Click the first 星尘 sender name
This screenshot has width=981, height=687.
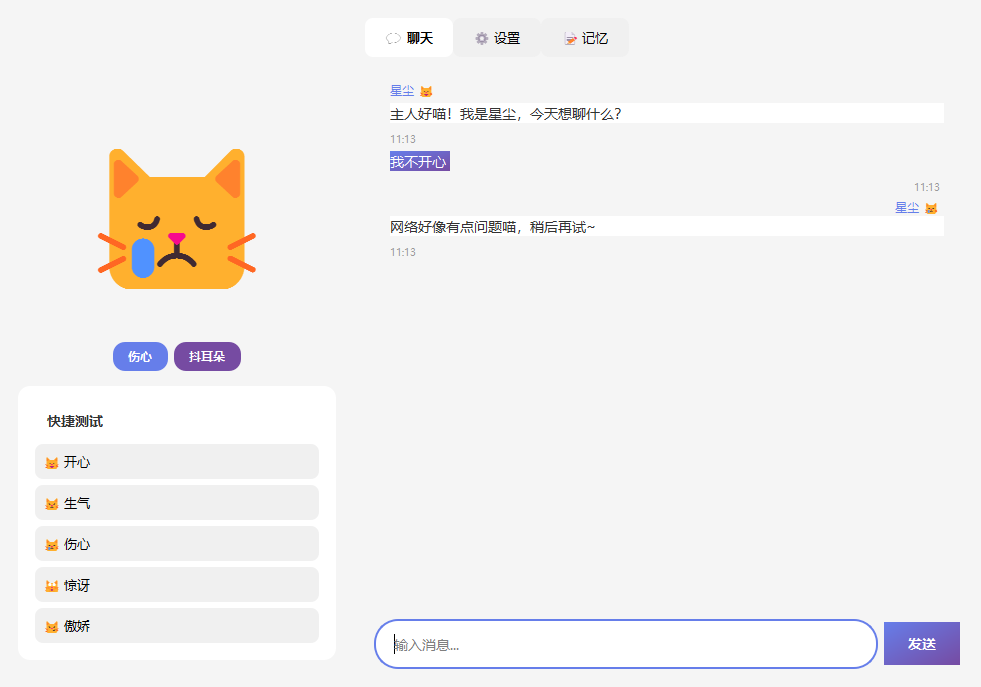[402, 91]
